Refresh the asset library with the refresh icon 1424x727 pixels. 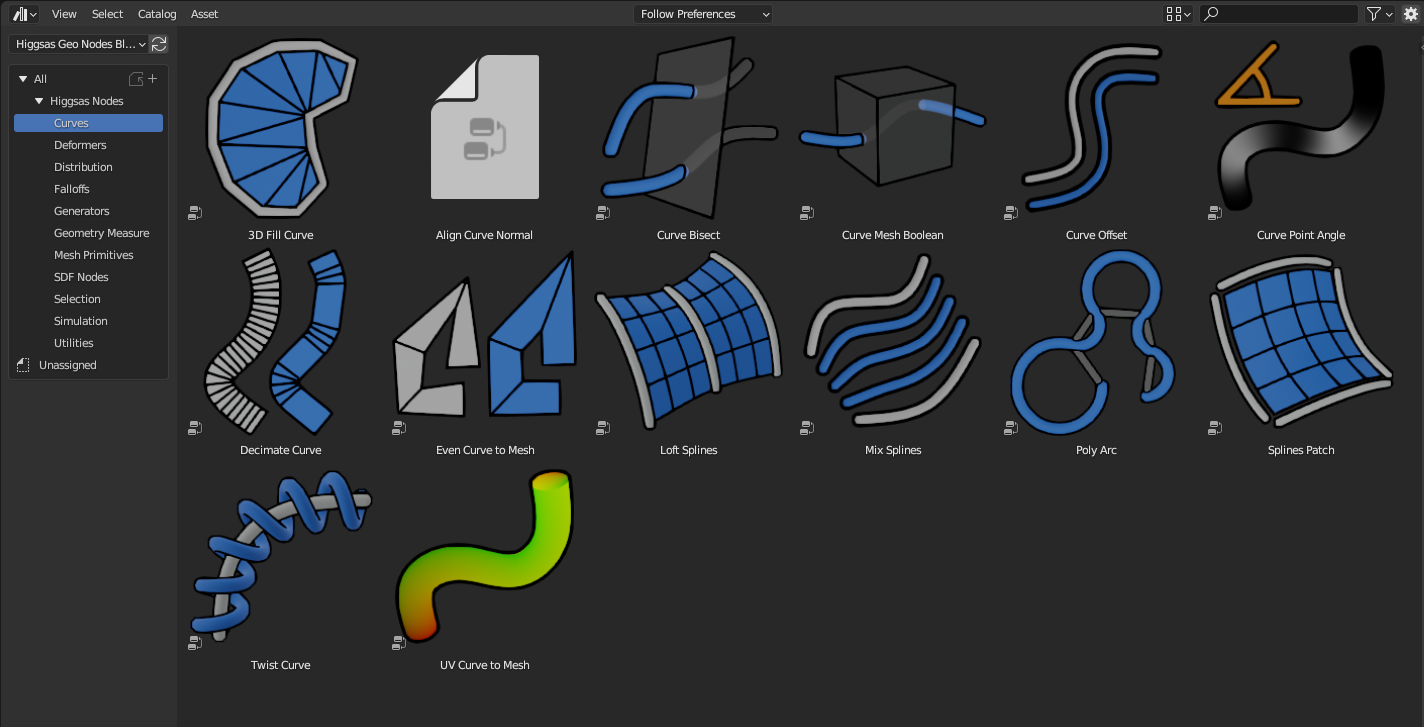158,44
